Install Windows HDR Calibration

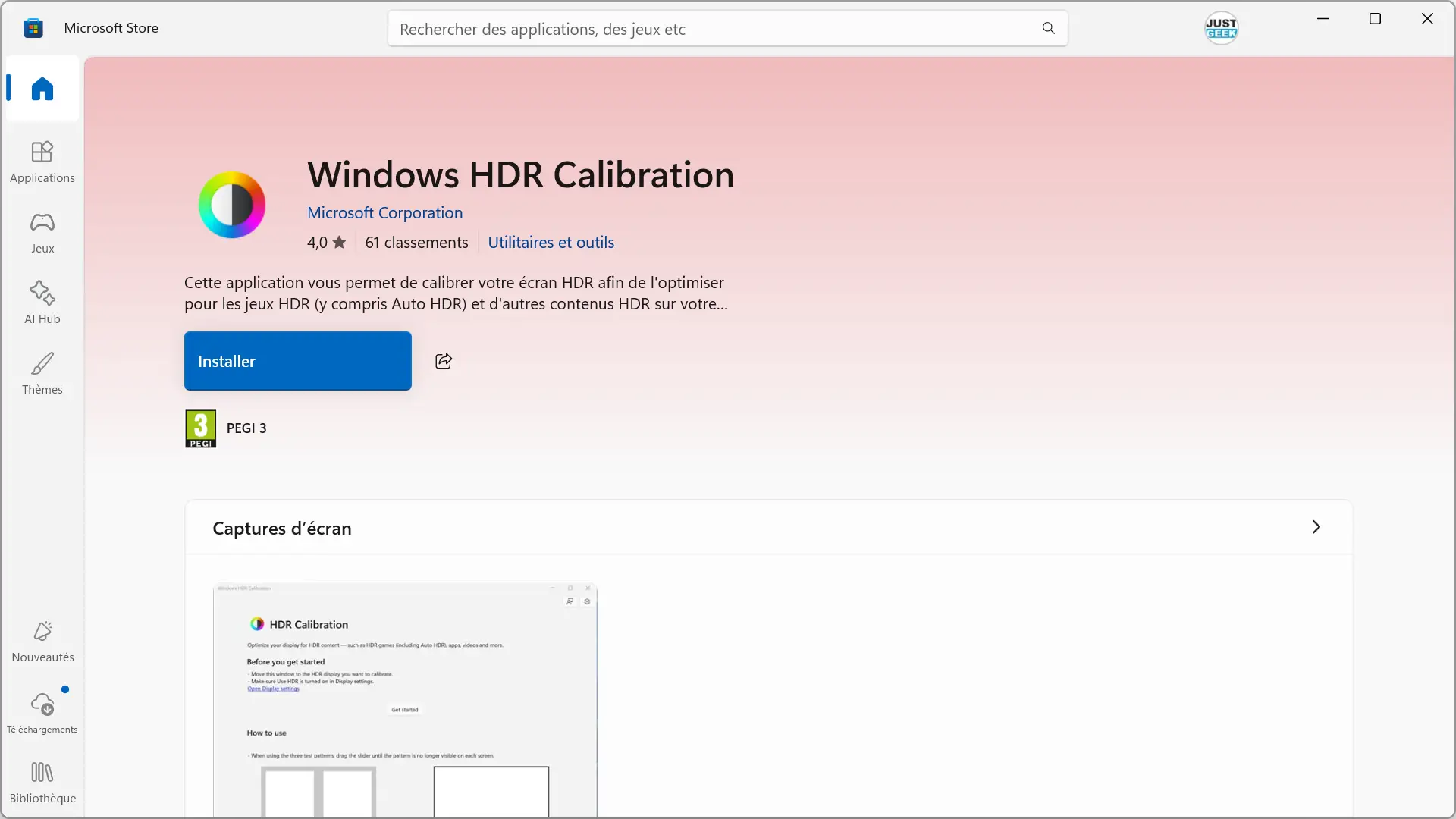pyautogui.click(x=298, y=361)
